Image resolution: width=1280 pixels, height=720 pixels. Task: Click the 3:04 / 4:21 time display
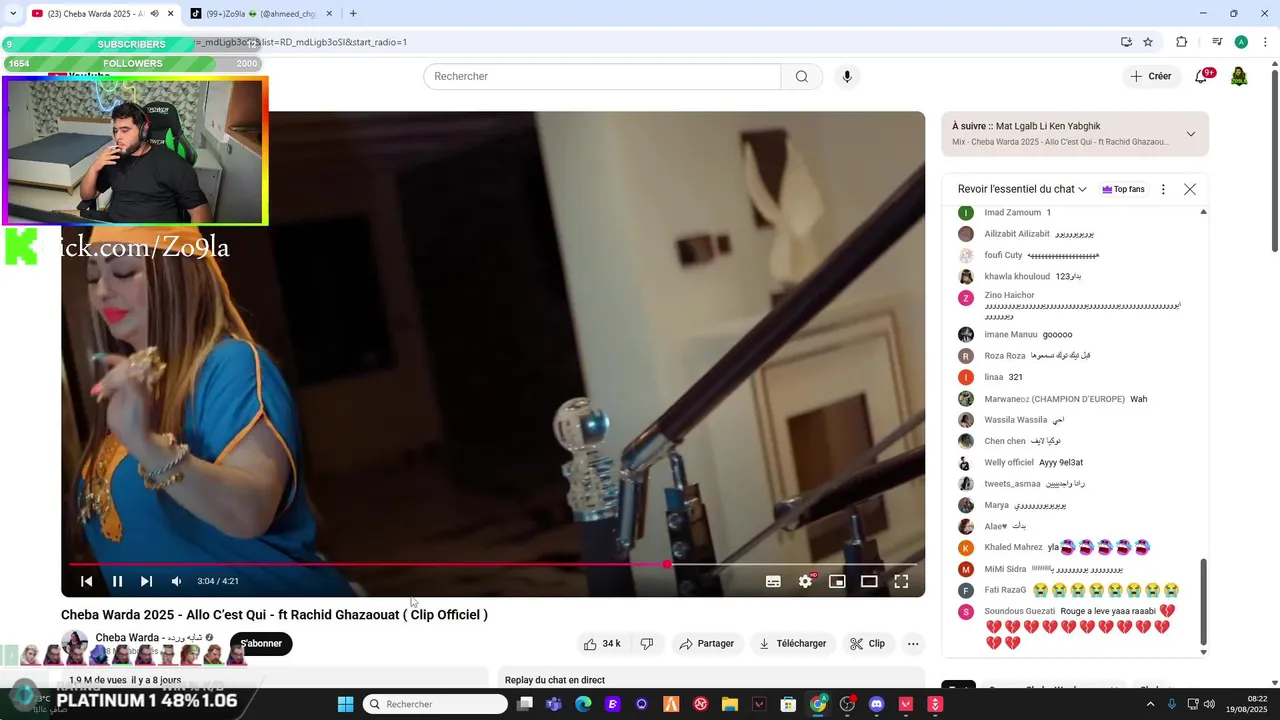pos(218,581)
